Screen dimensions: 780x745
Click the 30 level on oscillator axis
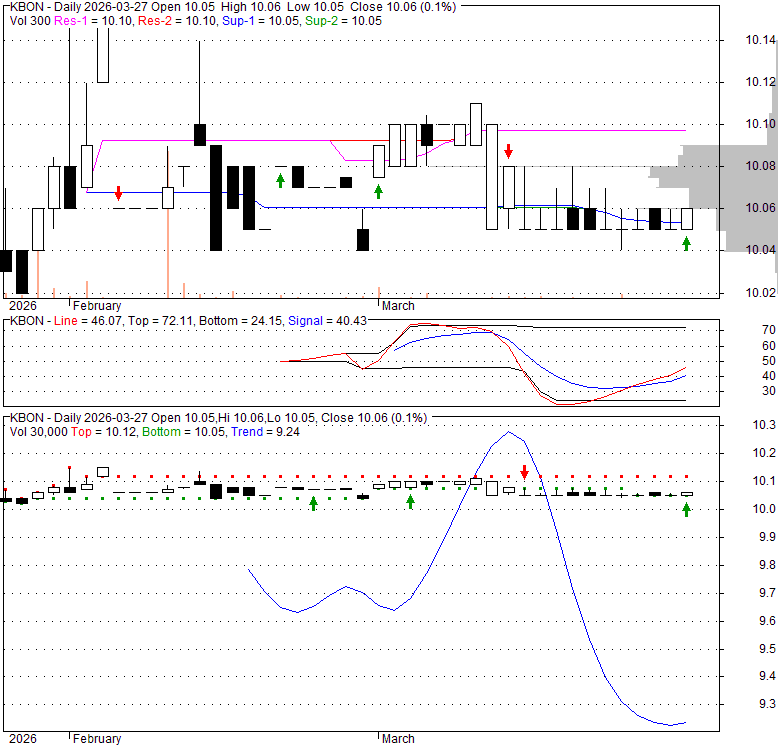pyautogui.click(x=769, y=391)
